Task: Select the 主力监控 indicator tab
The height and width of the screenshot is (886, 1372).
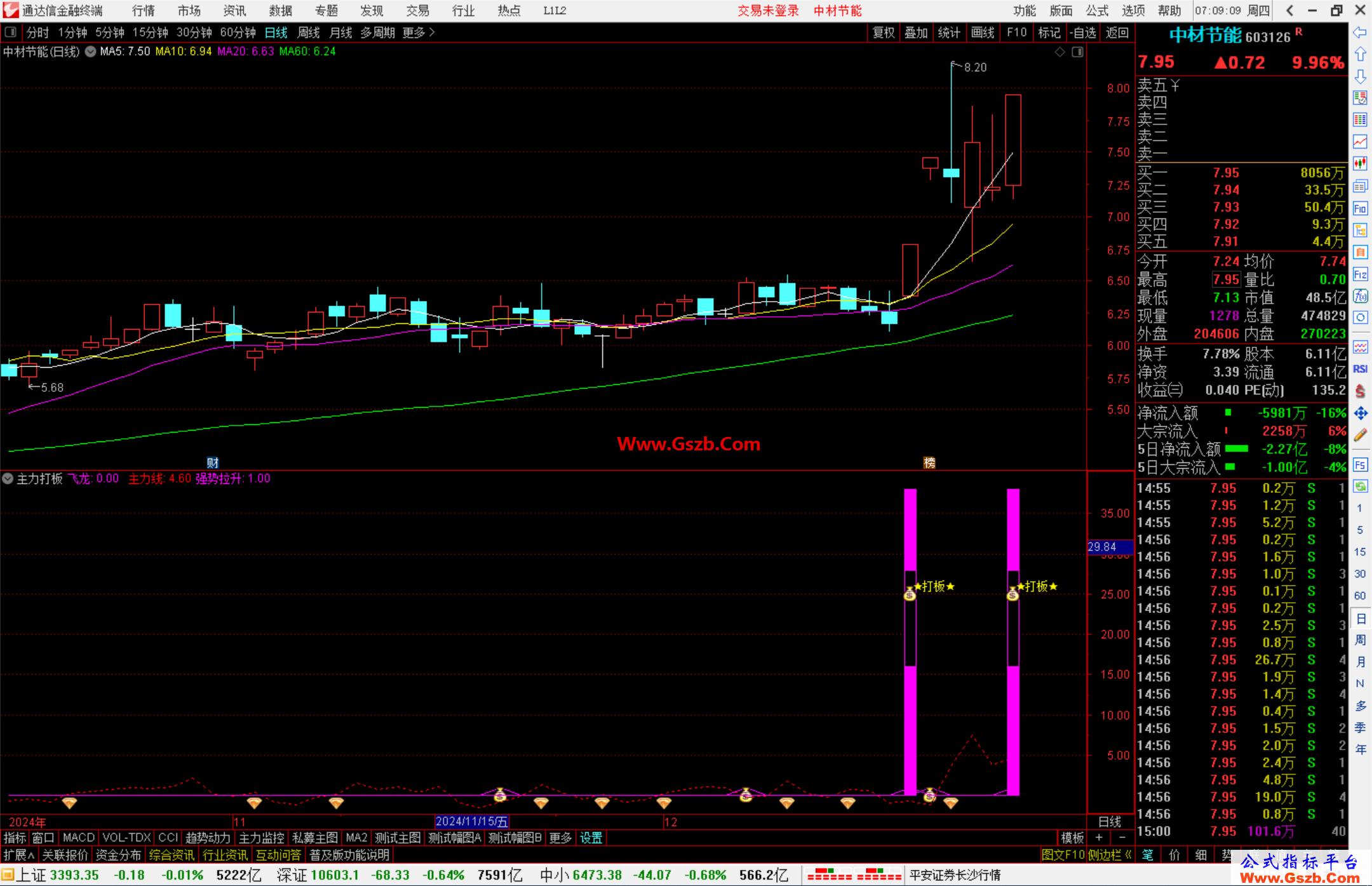Action: coord(262,838)
